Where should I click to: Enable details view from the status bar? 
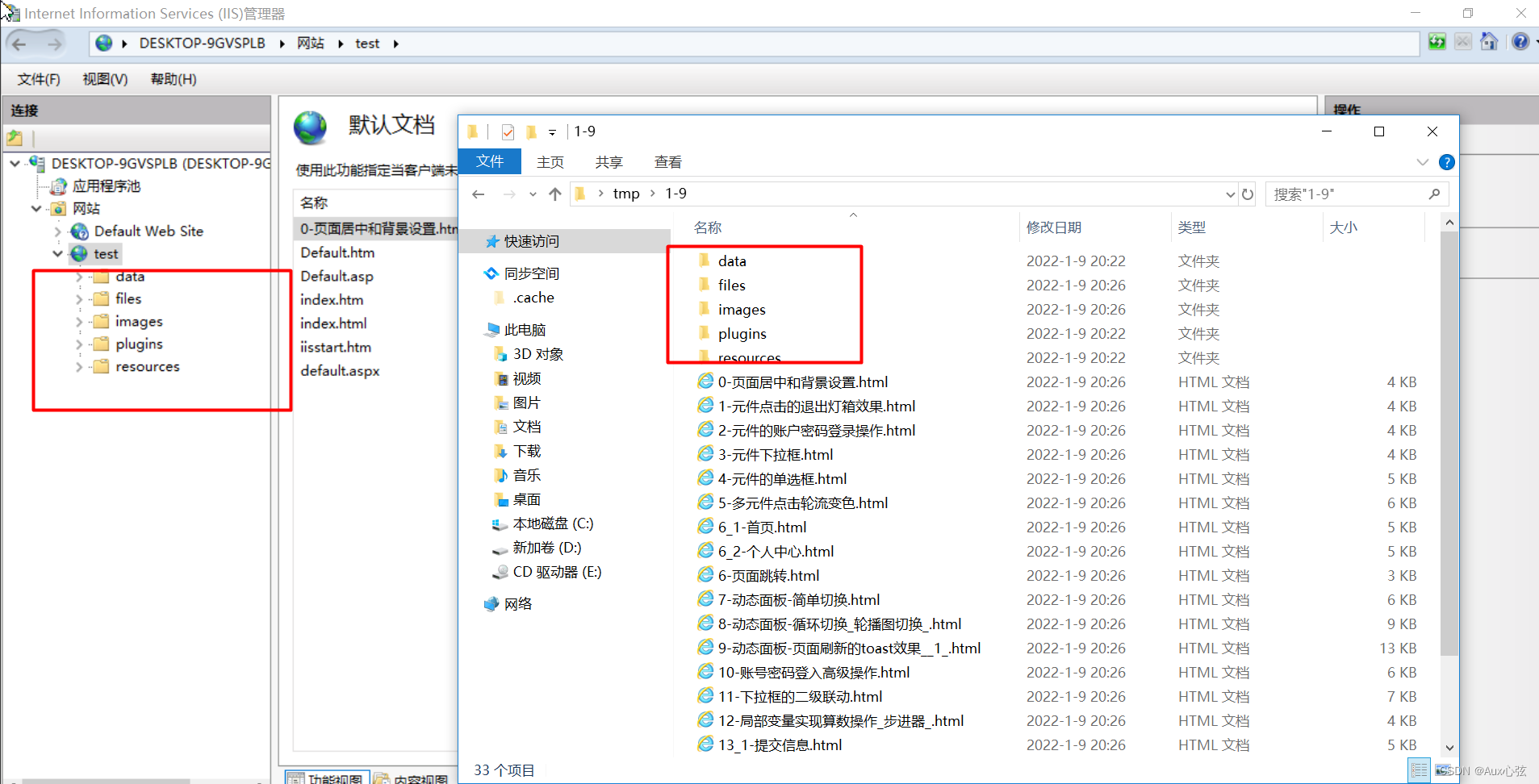(1419, 771)
